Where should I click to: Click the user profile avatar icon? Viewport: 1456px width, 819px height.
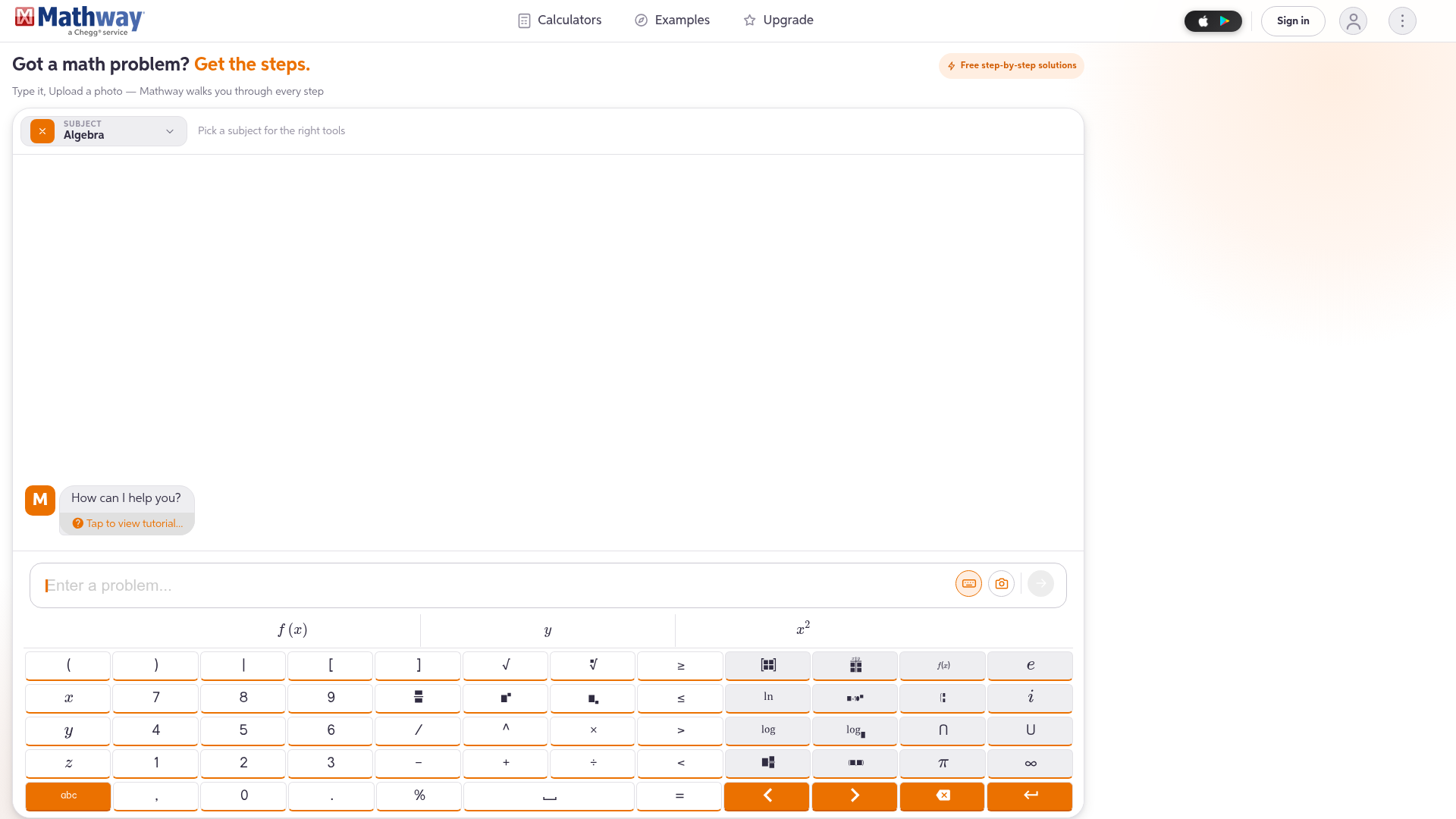coord(1354,21)
